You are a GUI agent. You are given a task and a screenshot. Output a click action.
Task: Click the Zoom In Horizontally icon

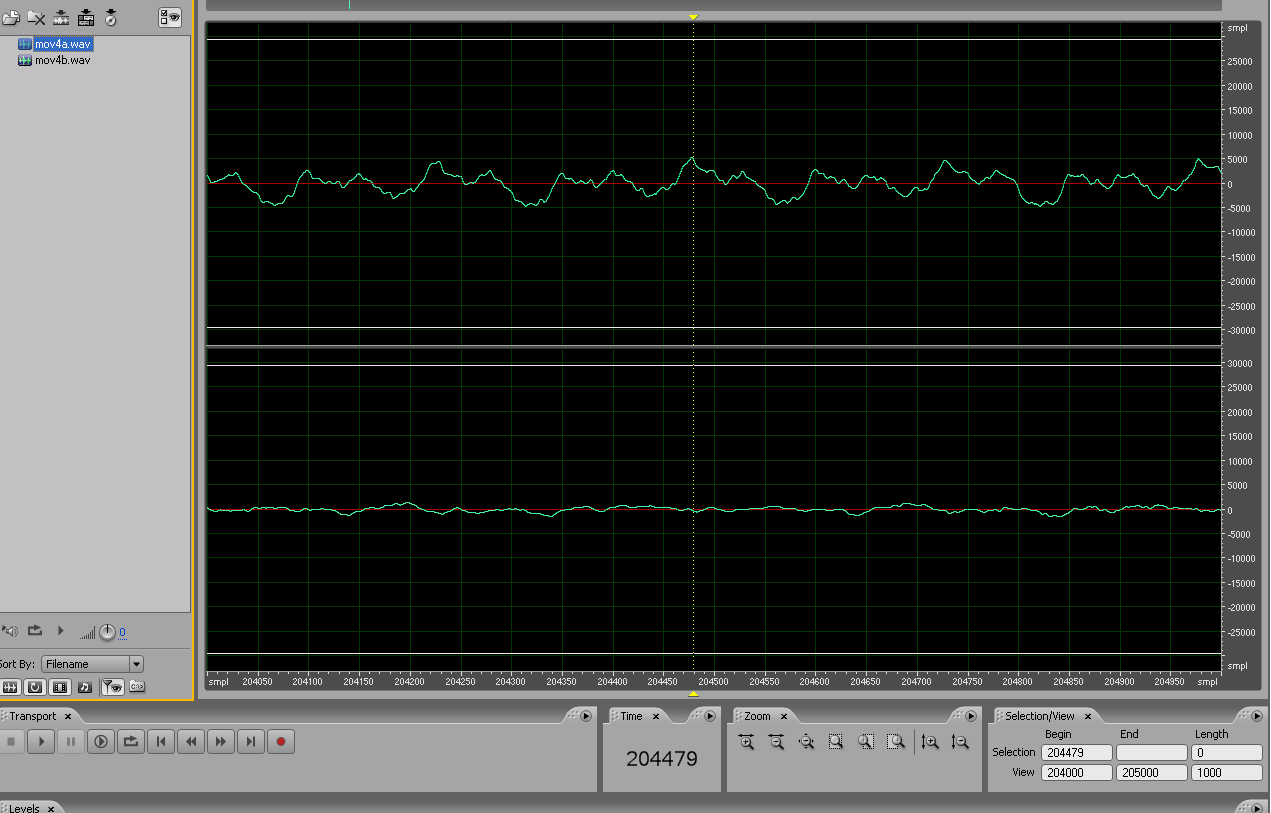[746, 742]
